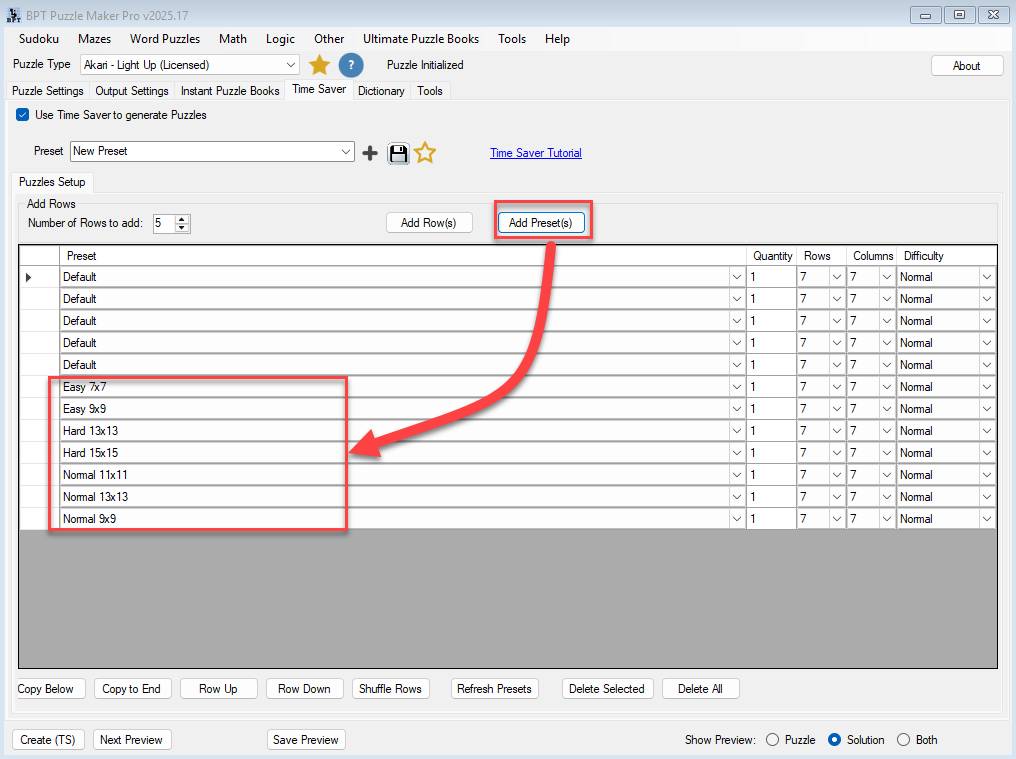Click the gold star favorite icon near Puzzle Type

(x=319, y=65)
